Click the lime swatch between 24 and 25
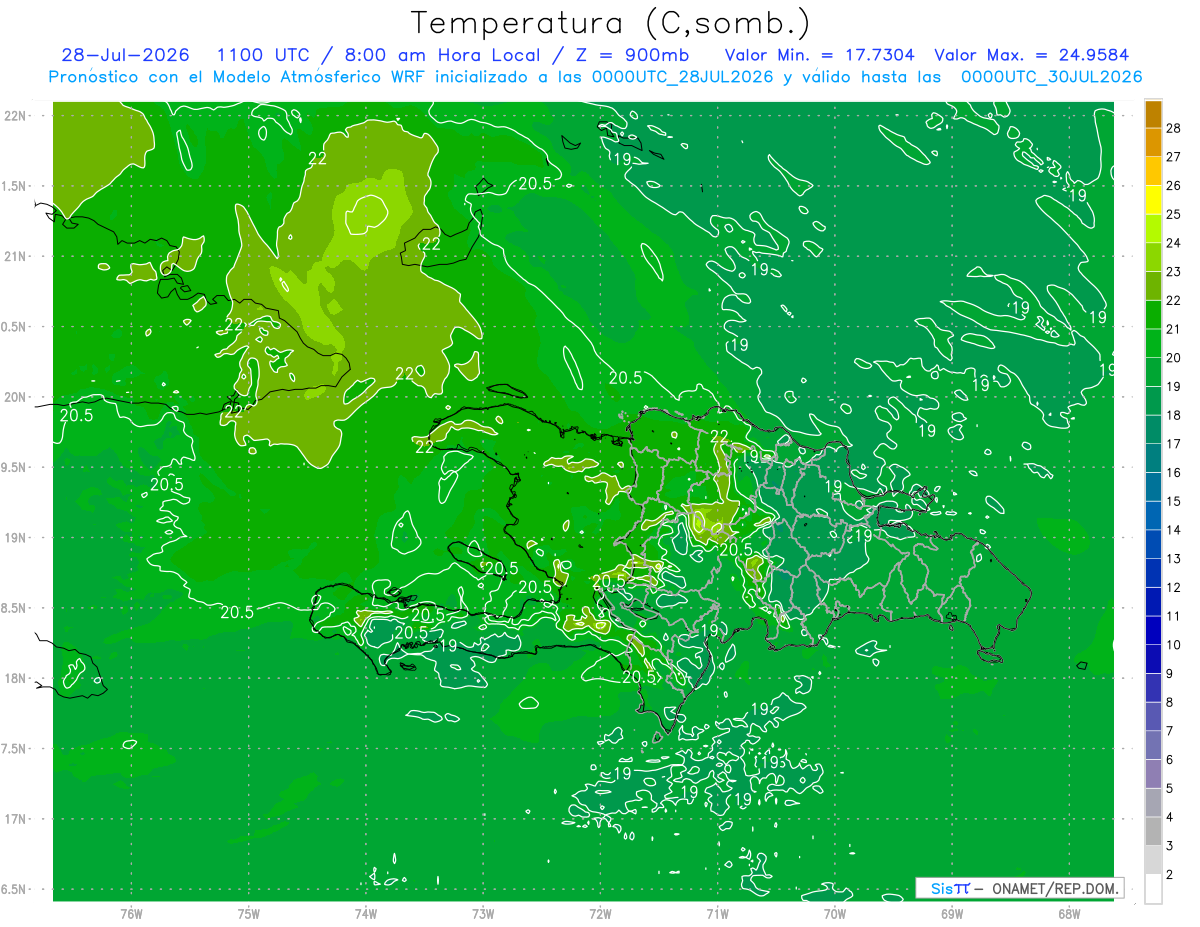Image resolution: width=1200 pixels, height=927 pixels. (1153, 229)
